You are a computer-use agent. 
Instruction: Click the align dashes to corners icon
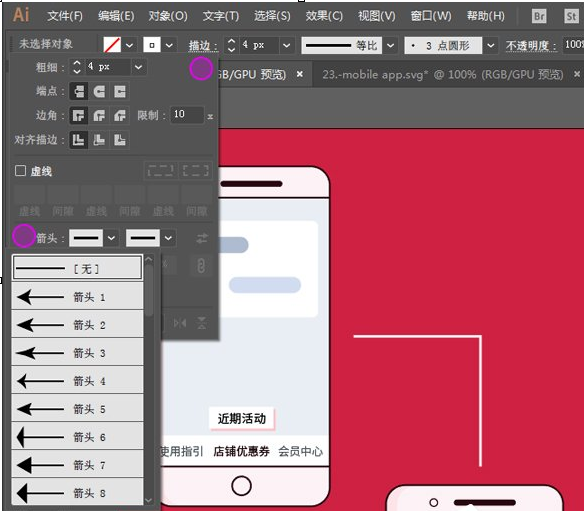coord(196,171)
